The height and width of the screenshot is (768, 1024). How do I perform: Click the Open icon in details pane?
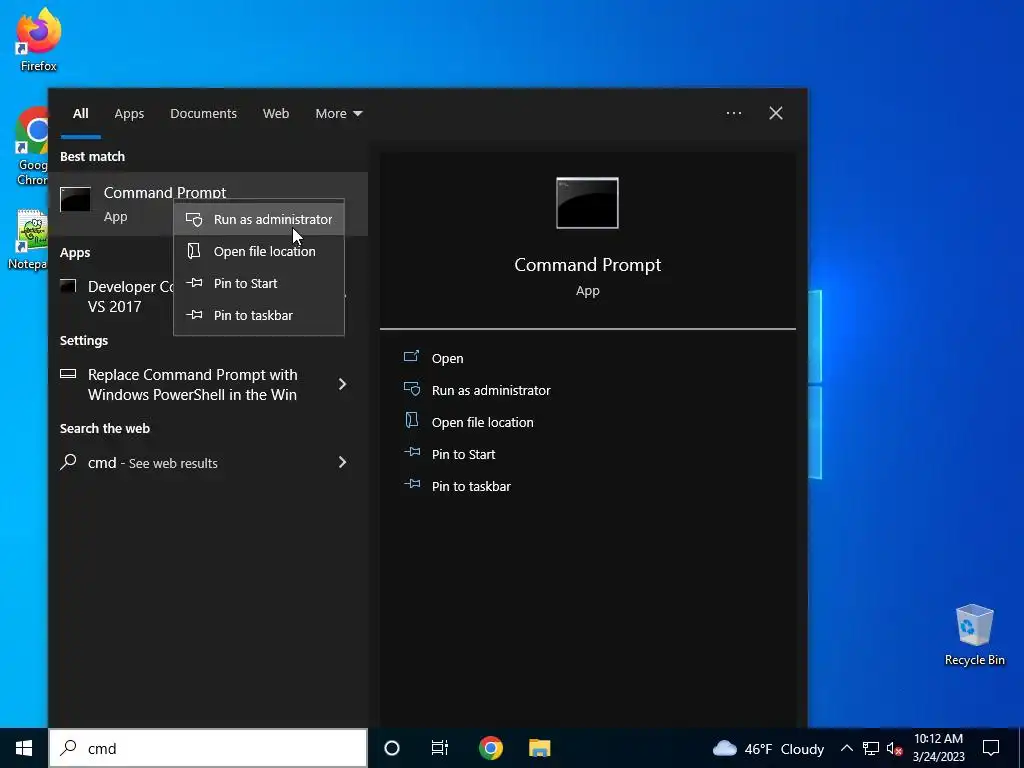coord(411,357)
